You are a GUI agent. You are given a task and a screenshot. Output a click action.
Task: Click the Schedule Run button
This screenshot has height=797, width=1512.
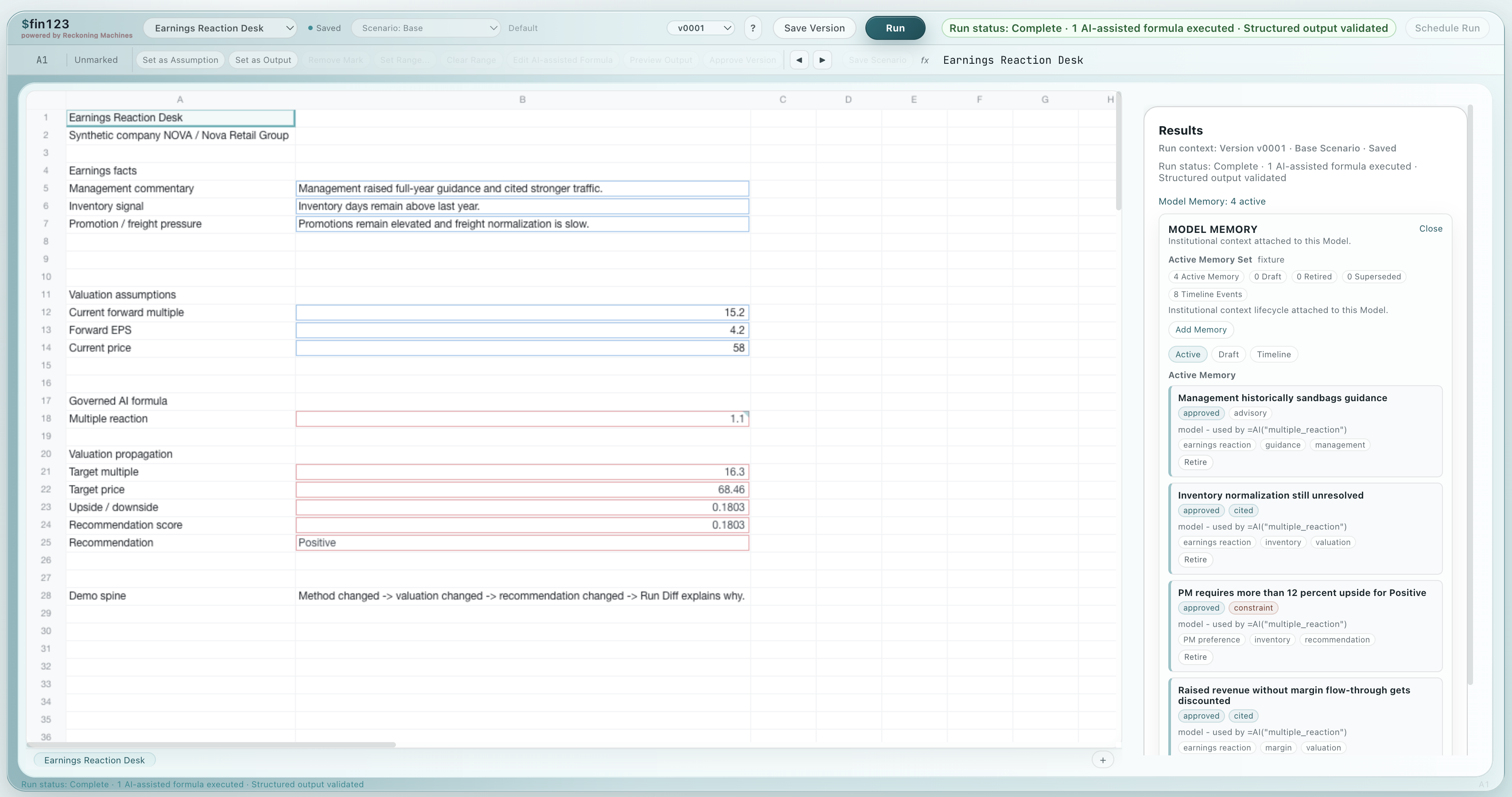[1447, 28]
